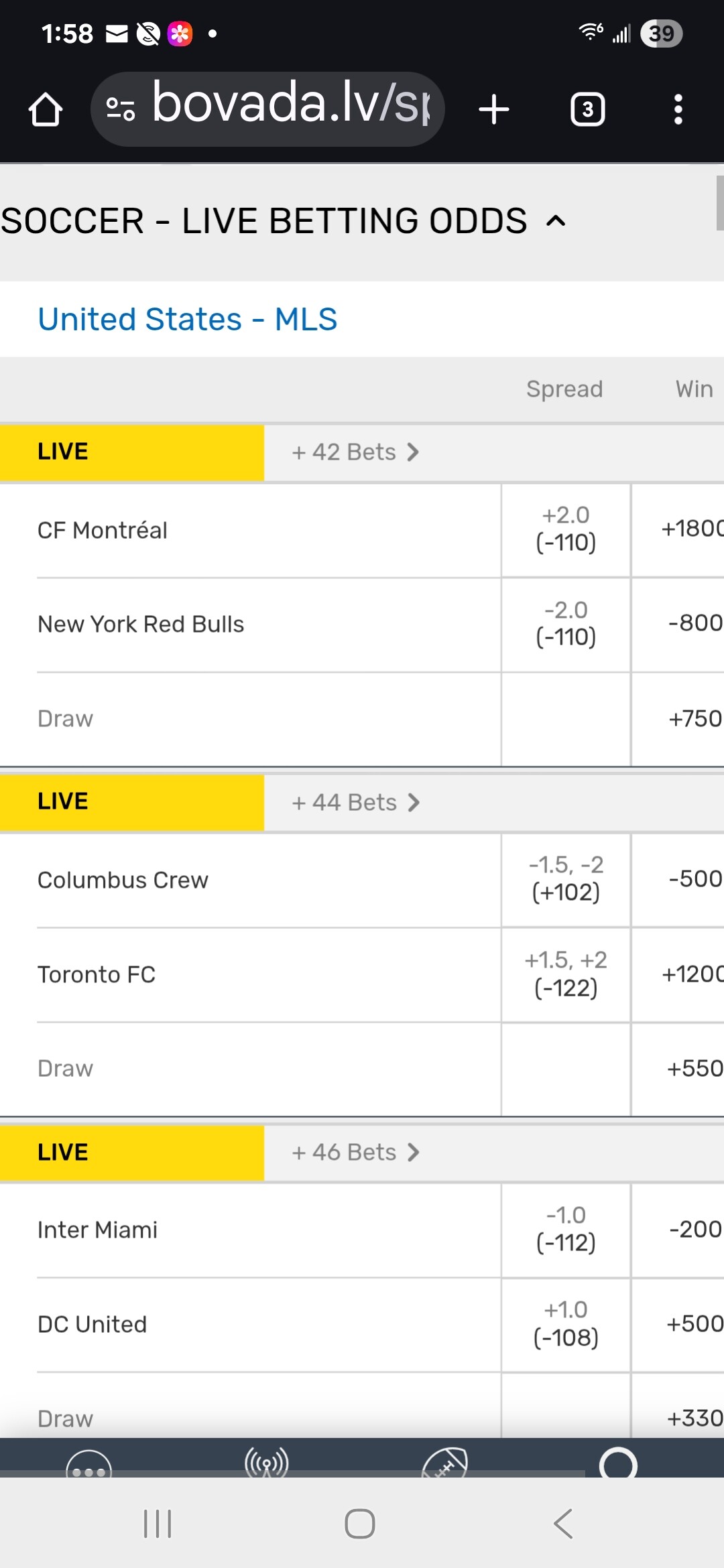The width and height of the screenshot is (724, 1568).
Task: Select CF Montréal +2.0 spread bet
Action: pyautogui.click(x=566, y=529)
